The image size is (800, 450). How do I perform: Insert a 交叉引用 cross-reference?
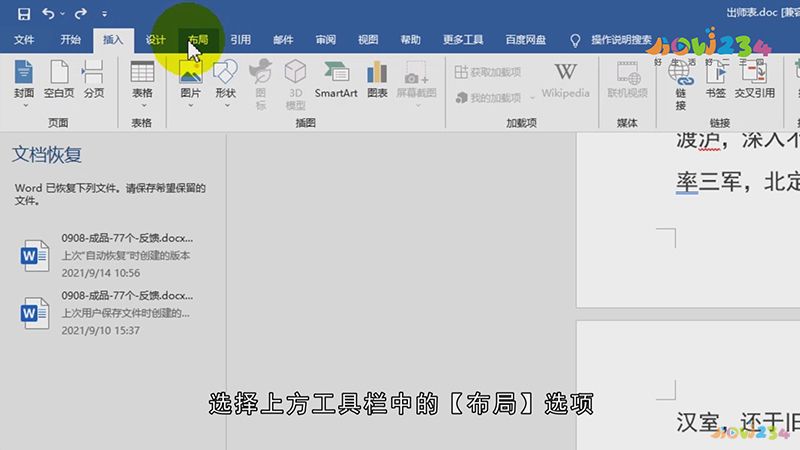(x=755, y=79)
